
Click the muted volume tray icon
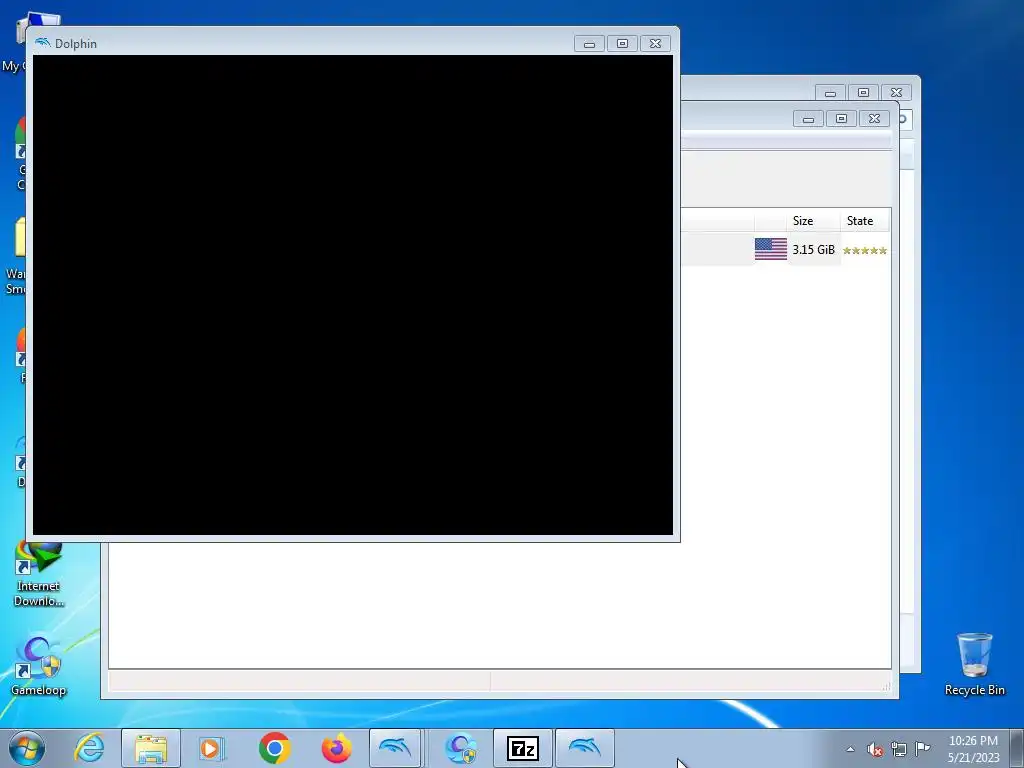(874, 750)
